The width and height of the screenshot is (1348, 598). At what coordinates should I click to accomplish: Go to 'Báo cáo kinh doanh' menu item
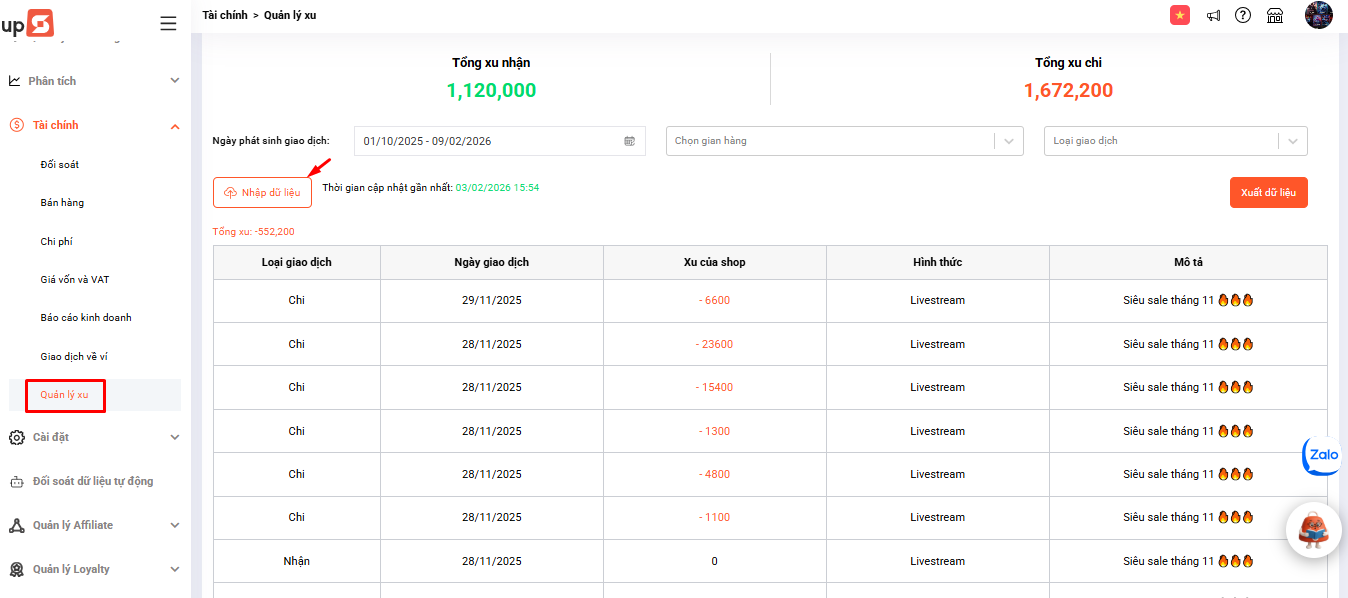[86, 318]
